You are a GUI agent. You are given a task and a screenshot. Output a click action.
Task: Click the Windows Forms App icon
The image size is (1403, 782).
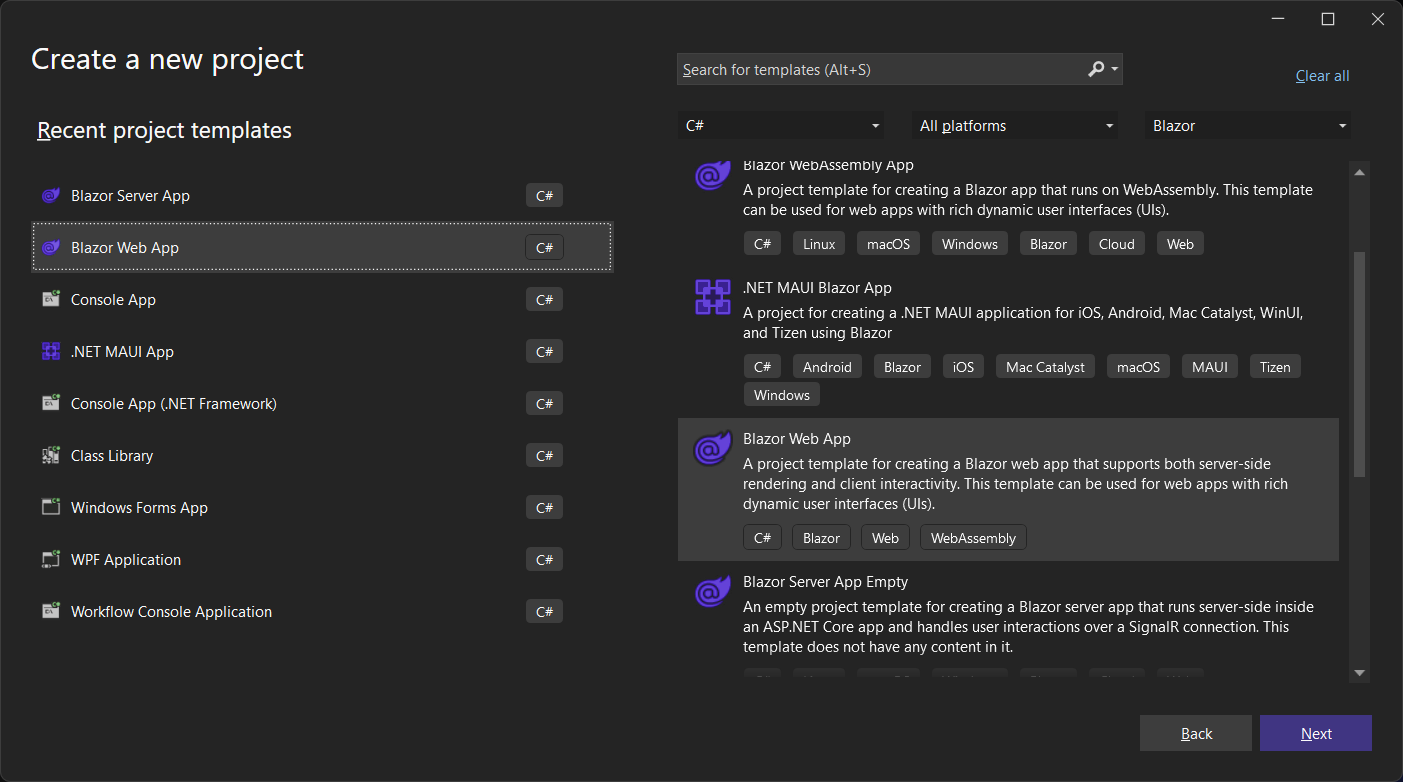pyautogui.click(x=51, y=508)
